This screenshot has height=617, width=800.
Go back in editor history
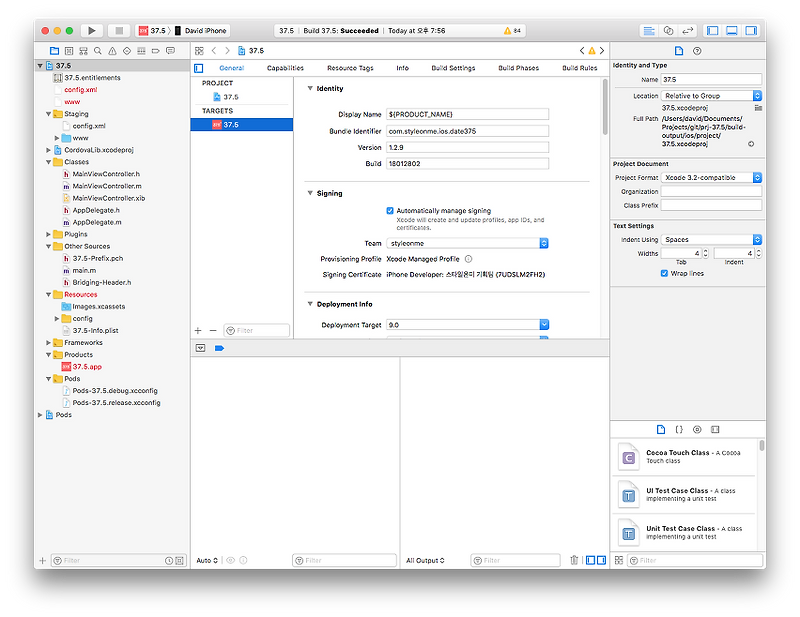(x=214, y=51)
